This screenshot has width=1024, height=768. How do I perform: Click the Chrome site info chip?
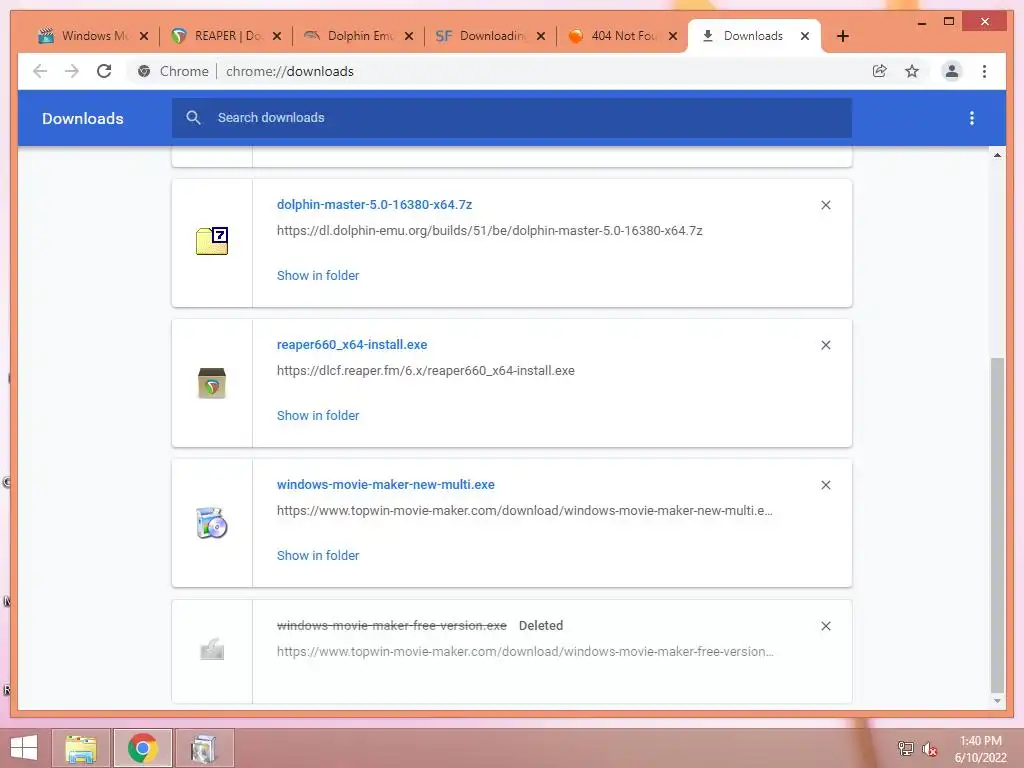pos(174,71)
